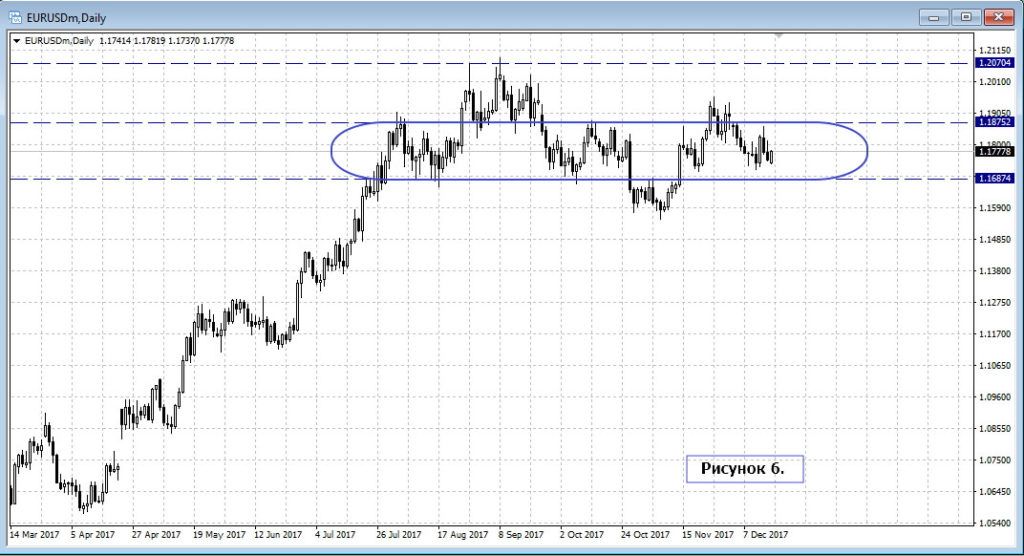Close the EURUSDm,Daily chart window
The image size is (1024, 556).
click(x=1000, y=16)
